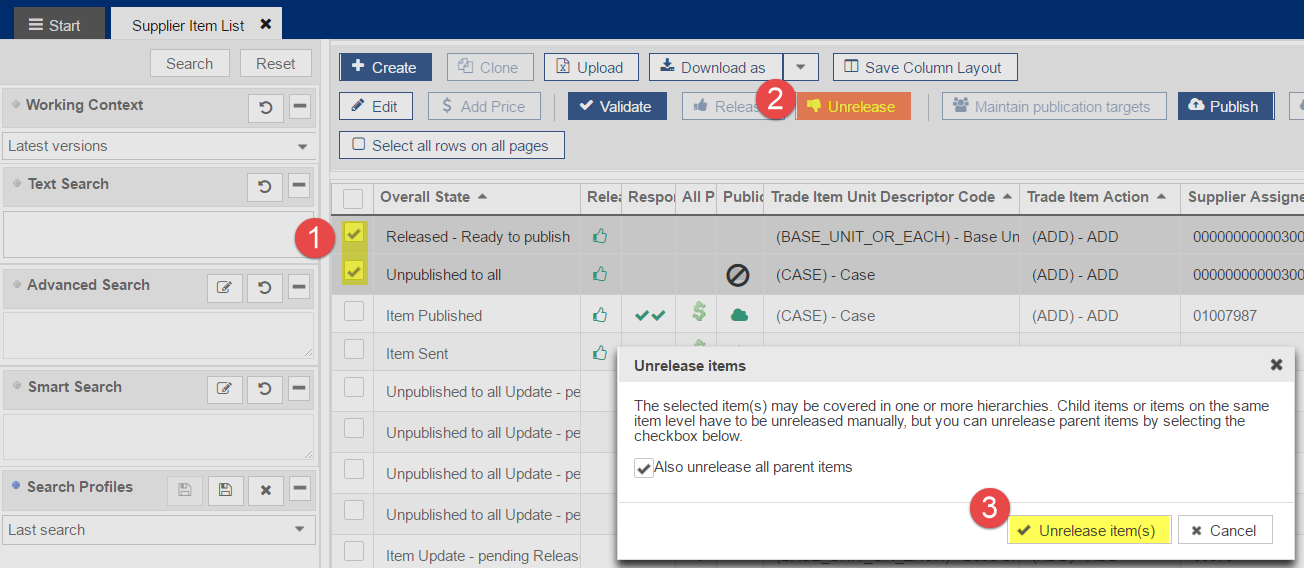The image size is (1304, 568).
Task: Collapse the Search Profiles section
Action: [x=299, y=490]
